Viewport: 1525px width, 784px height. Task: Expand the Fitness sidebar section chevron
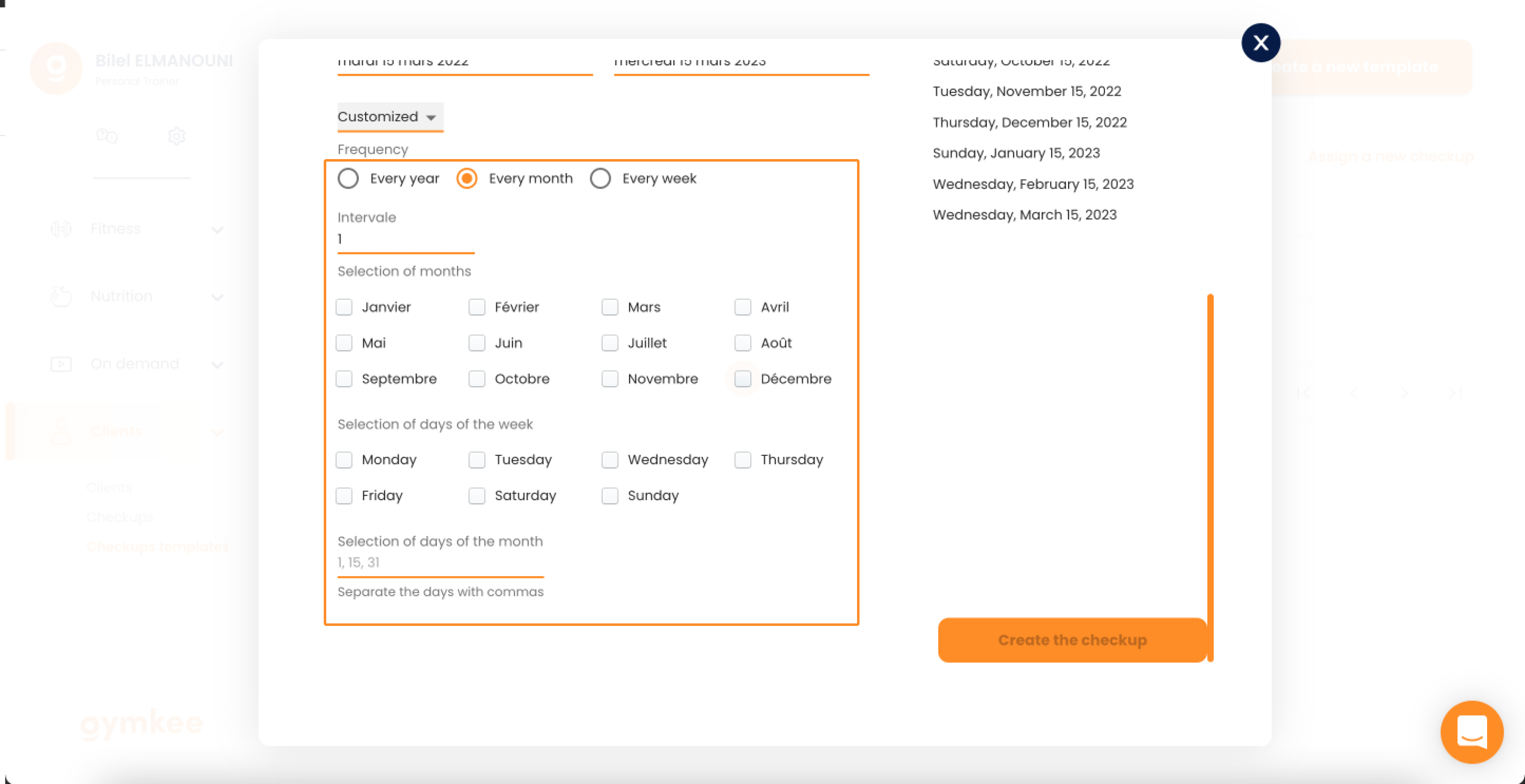click(x=218, y=229)
